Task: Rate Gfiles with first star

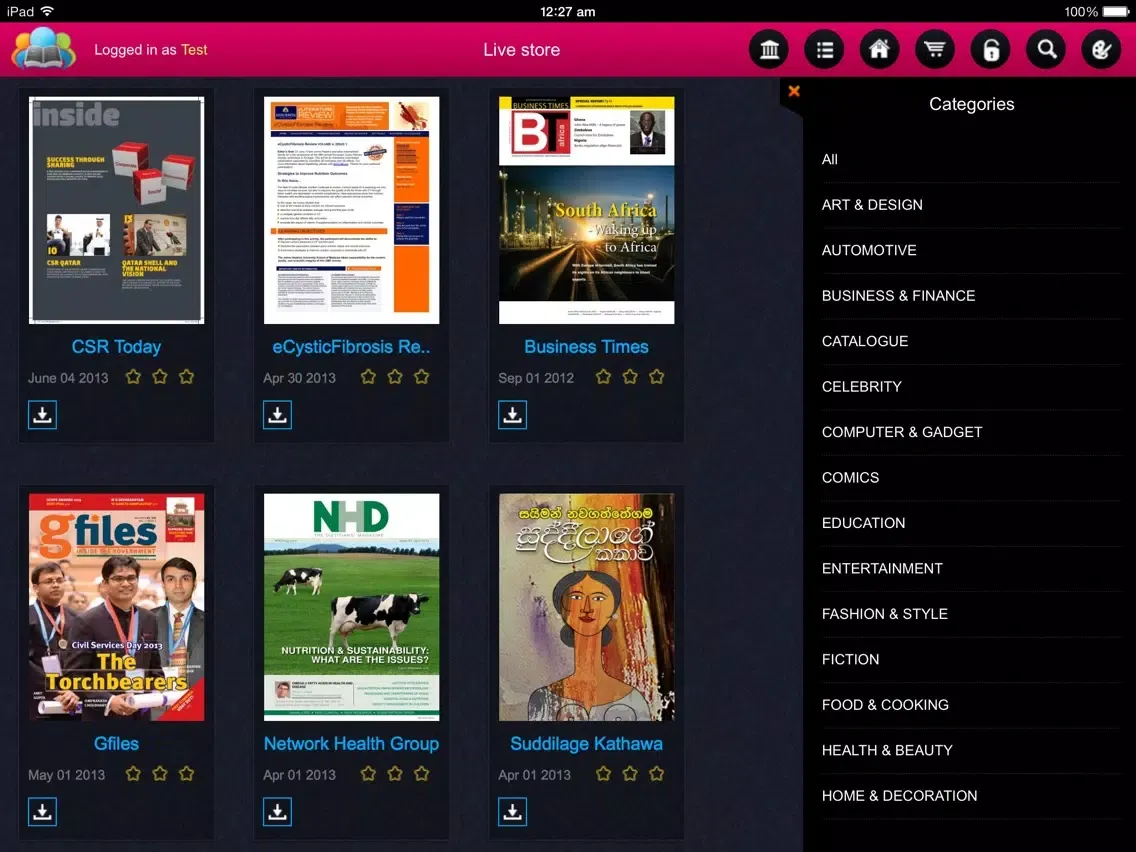Action: [133, 774]
